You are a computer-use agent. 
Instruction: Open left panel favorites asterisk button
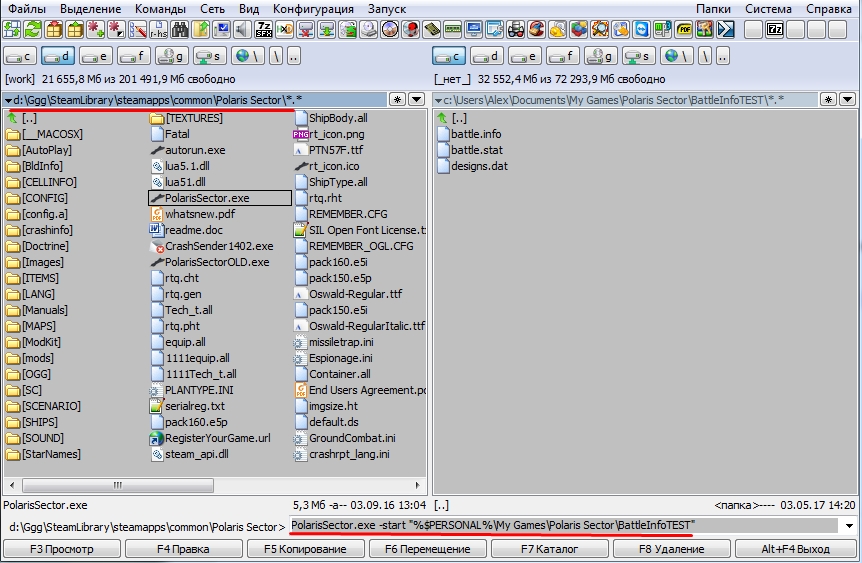(397, 100)
